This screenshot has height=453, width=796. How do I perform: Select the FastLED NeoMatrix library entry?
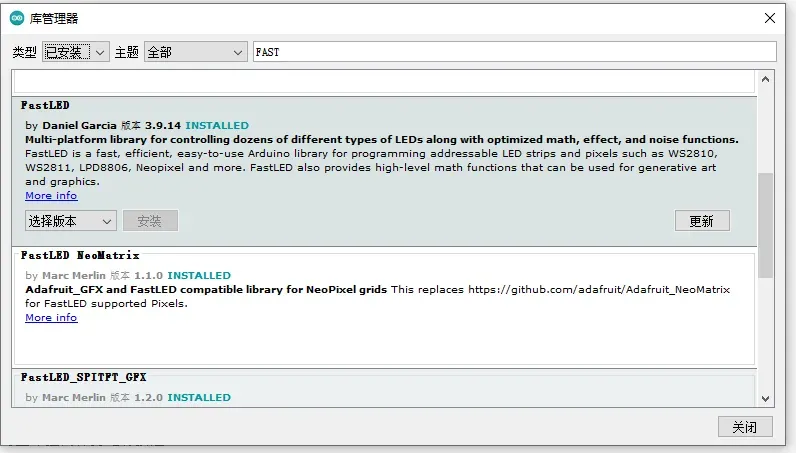pos(80,255)
